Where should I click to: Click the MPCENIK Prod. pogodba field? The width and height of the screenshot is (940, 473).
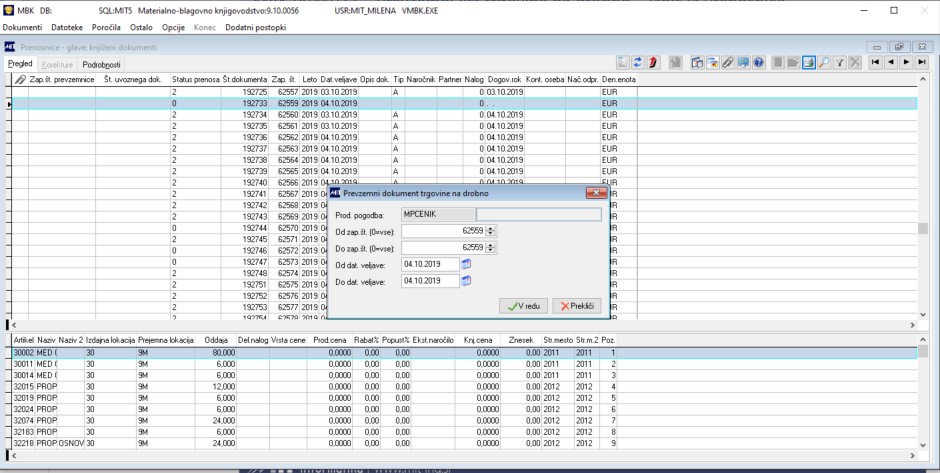(x=438, y=215)
